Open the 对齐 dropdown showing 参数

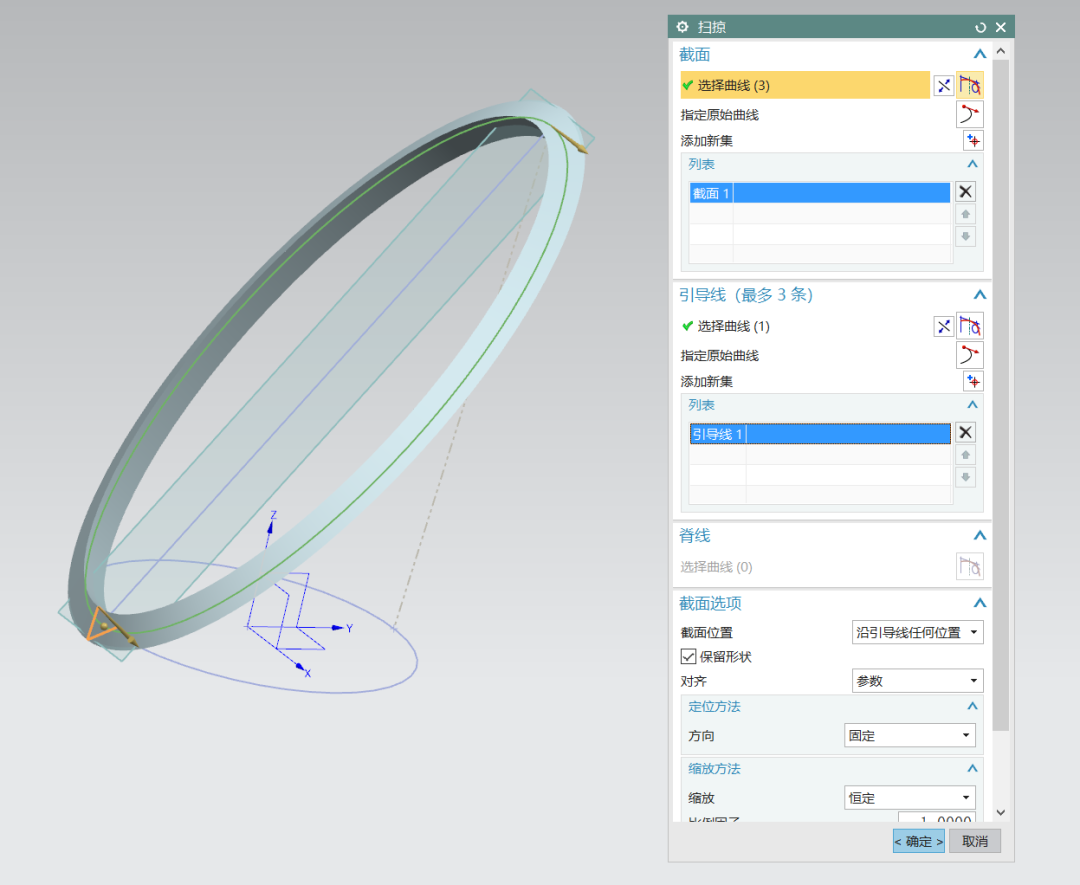coord(917,681)
